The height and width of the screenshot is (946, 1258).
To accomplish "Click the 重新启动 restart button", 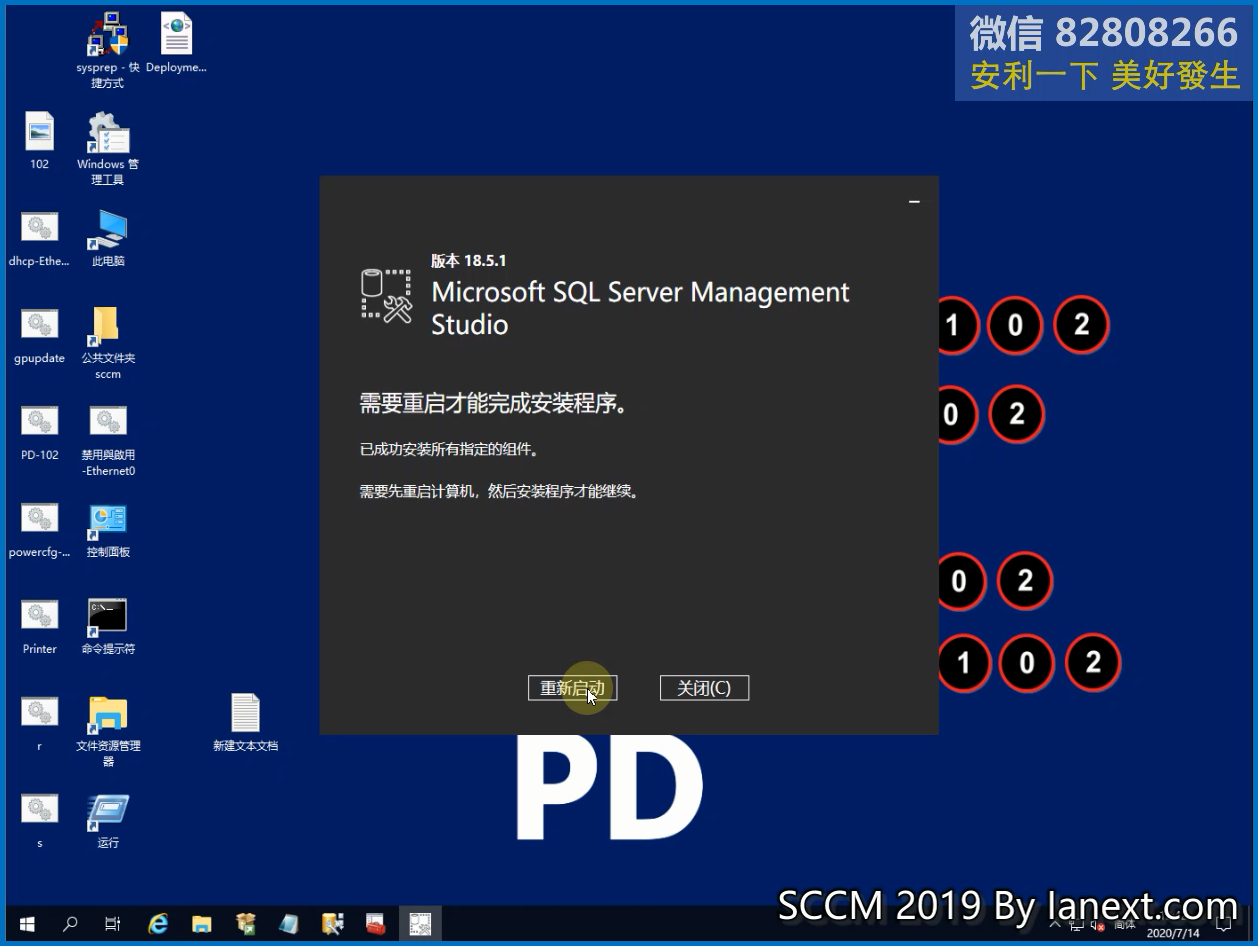I will [572, 688].
